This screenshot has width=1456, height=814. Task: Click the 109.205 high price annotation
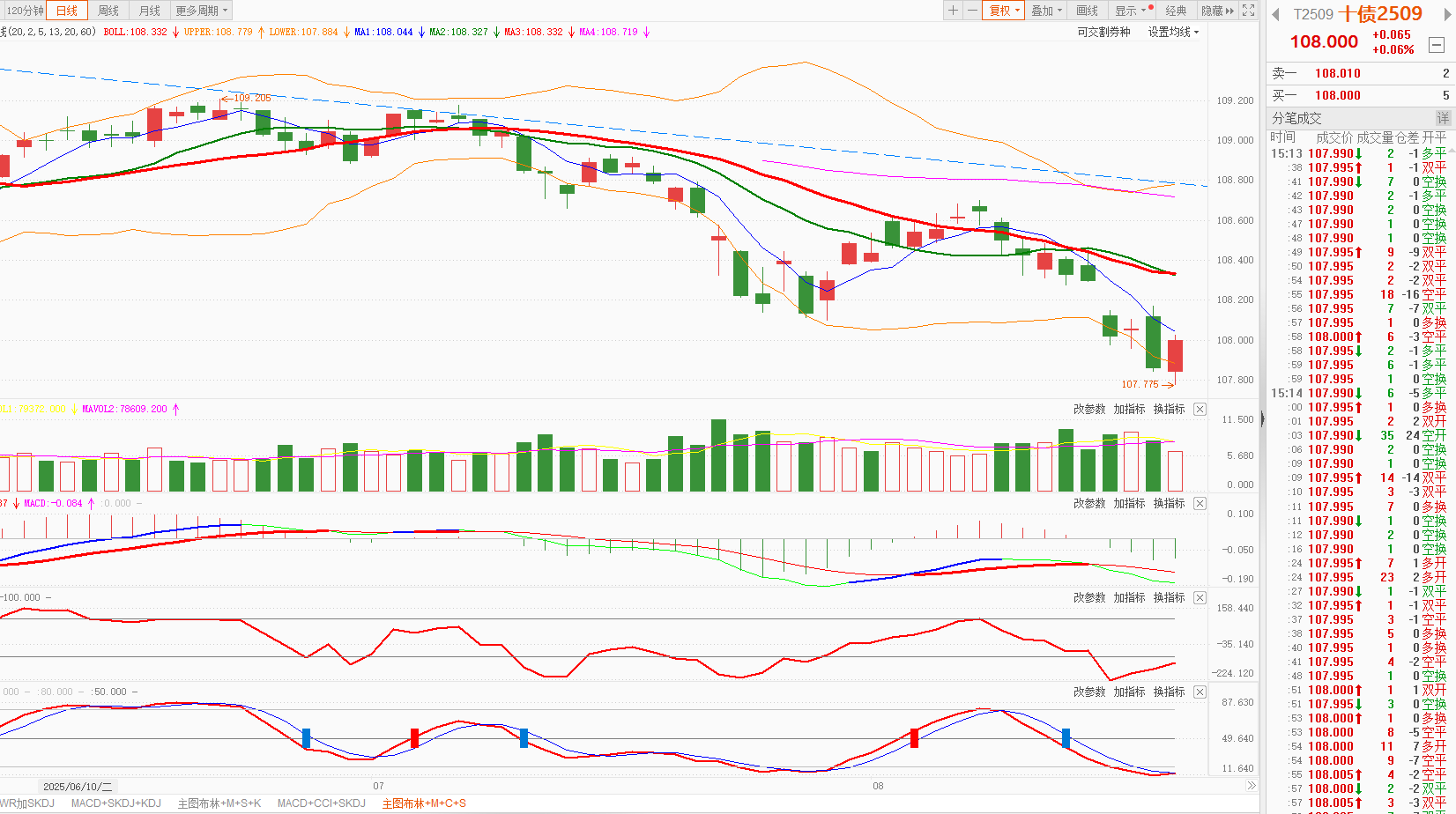(x=252, y=98)
